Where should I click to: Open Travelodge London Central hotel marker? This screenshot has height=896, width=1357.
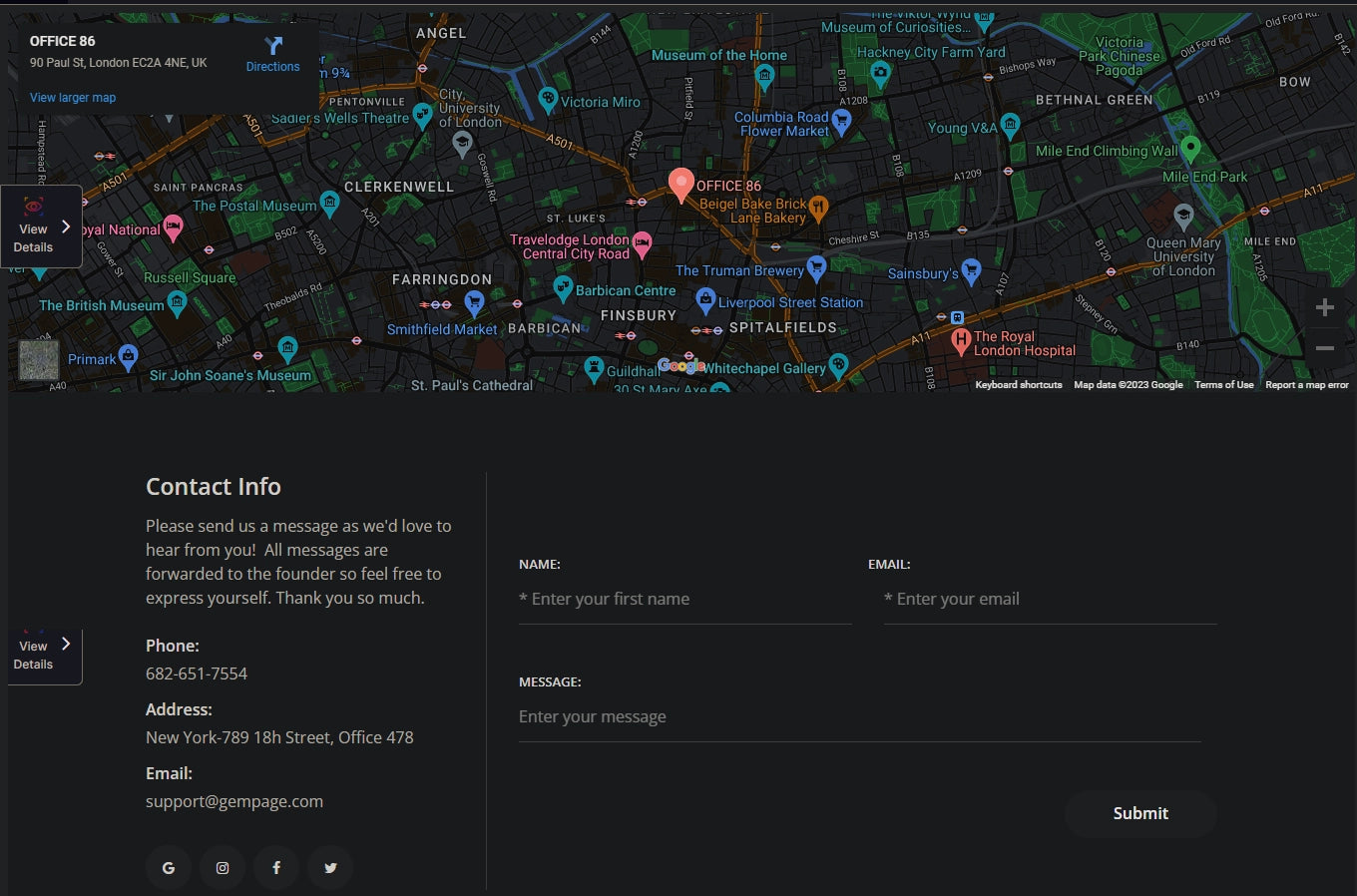tap(642, 243)
